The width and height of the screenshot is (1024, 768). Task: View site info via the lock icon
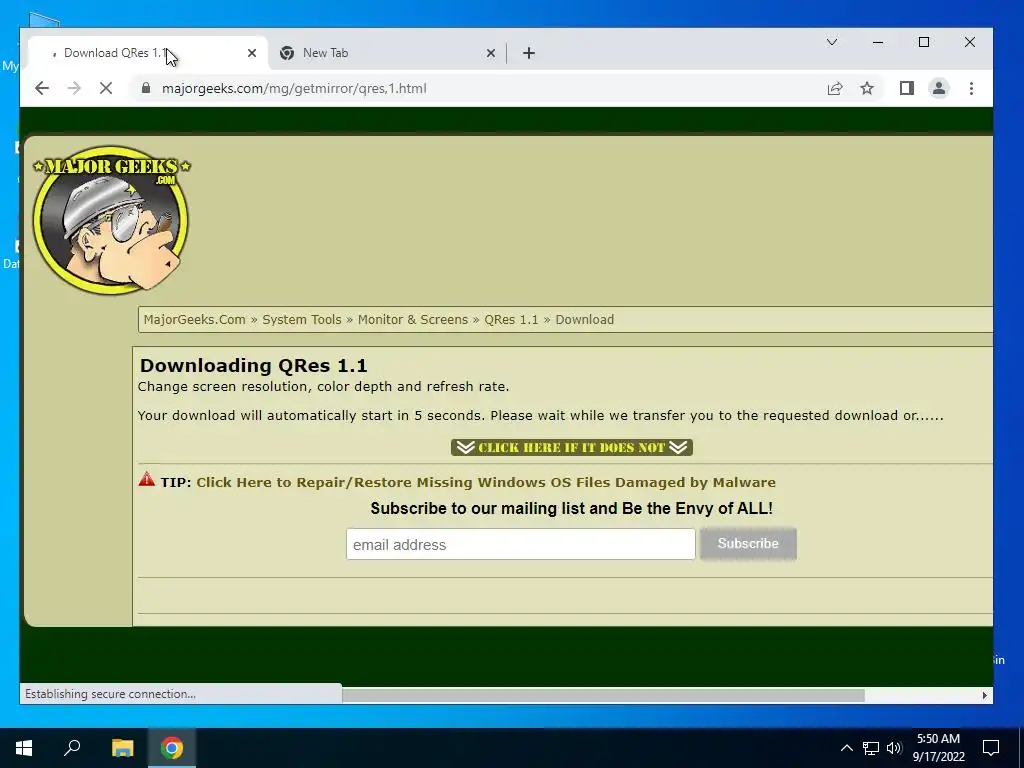[x=146, y=88]
